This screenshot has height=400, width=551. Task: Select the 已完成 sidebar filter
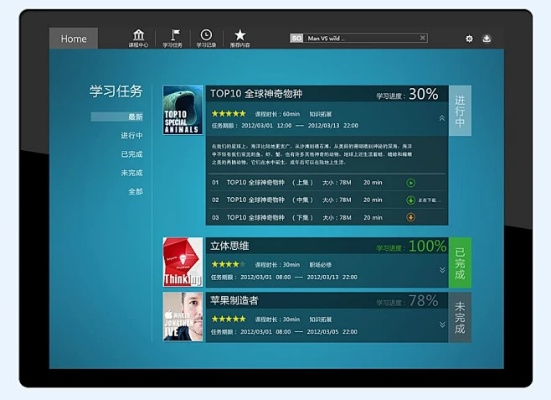click(x=132, y=154)
